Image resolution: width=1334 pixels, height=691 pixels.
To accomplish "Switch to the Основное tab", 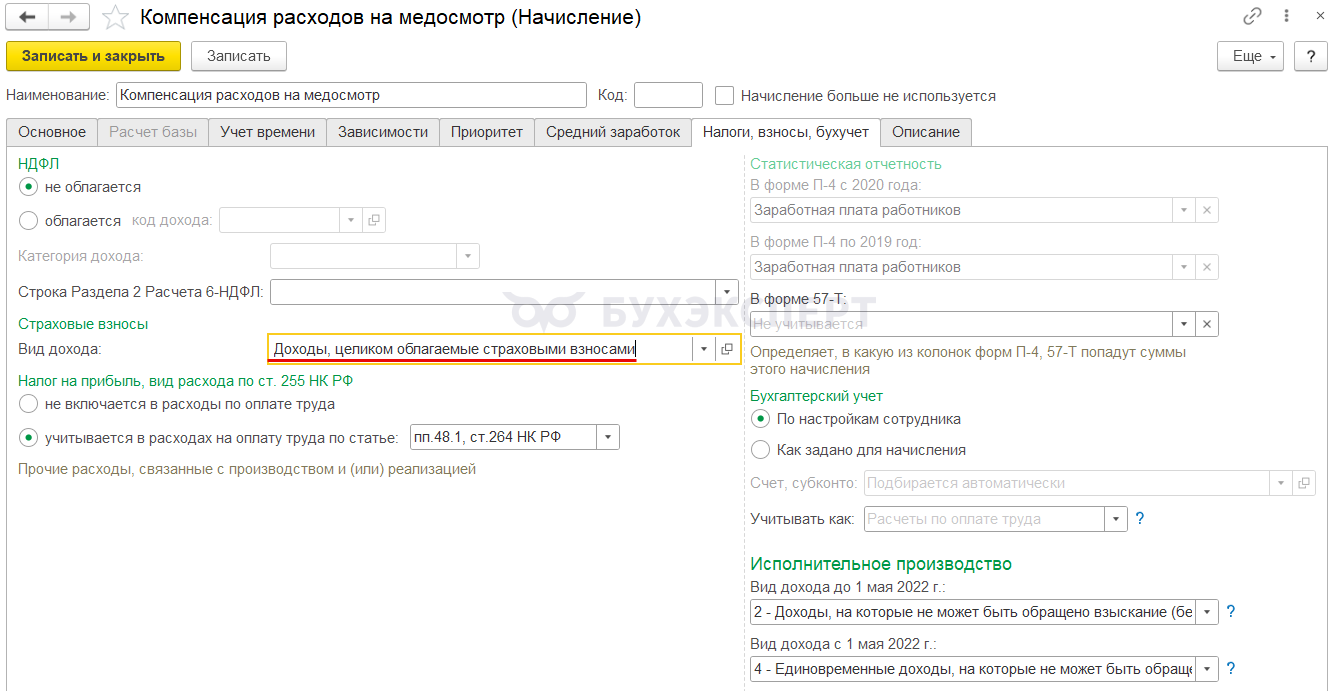I will coord(52,132).
